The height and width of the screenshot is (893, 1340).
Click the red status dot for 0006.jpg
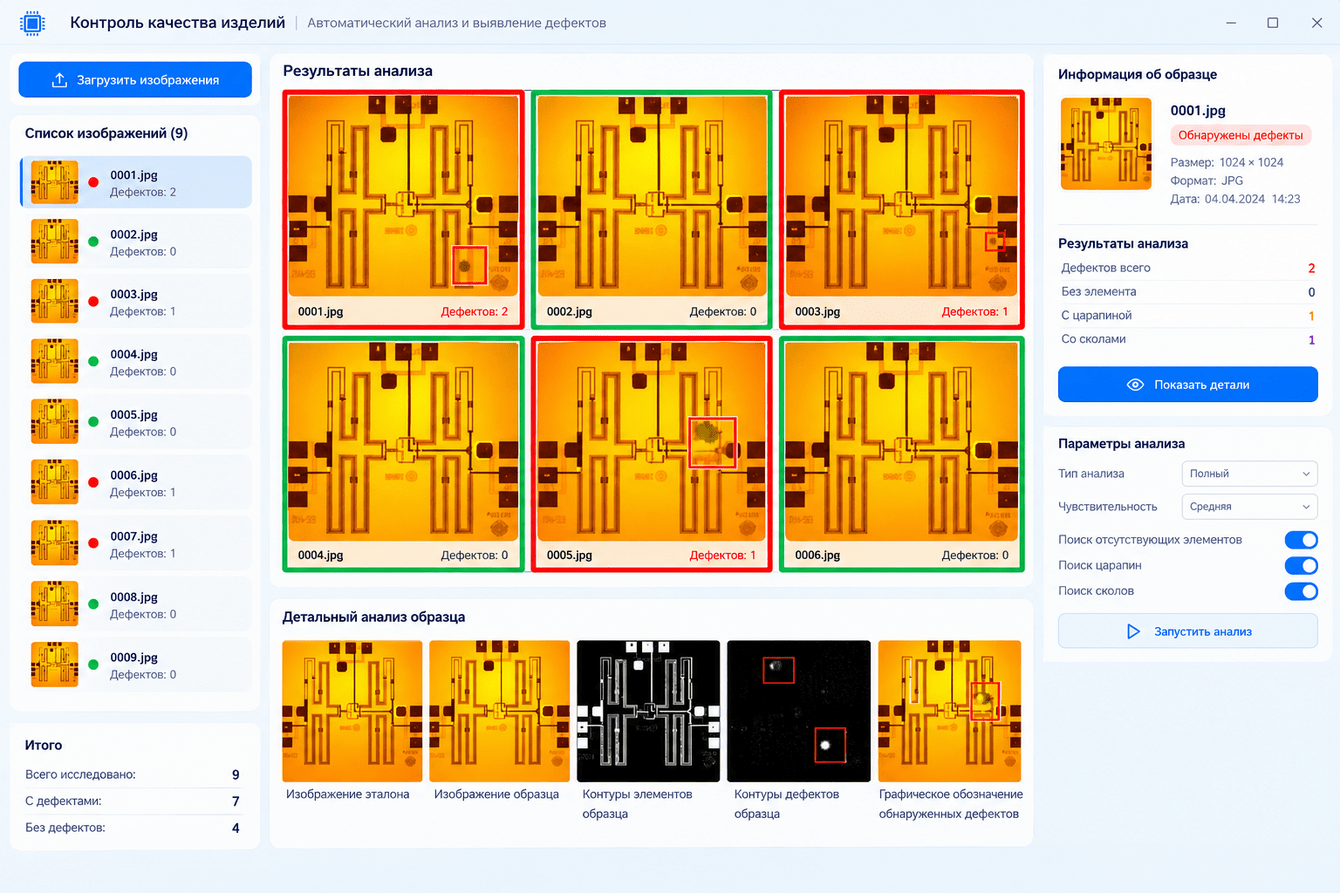(94, 483)
